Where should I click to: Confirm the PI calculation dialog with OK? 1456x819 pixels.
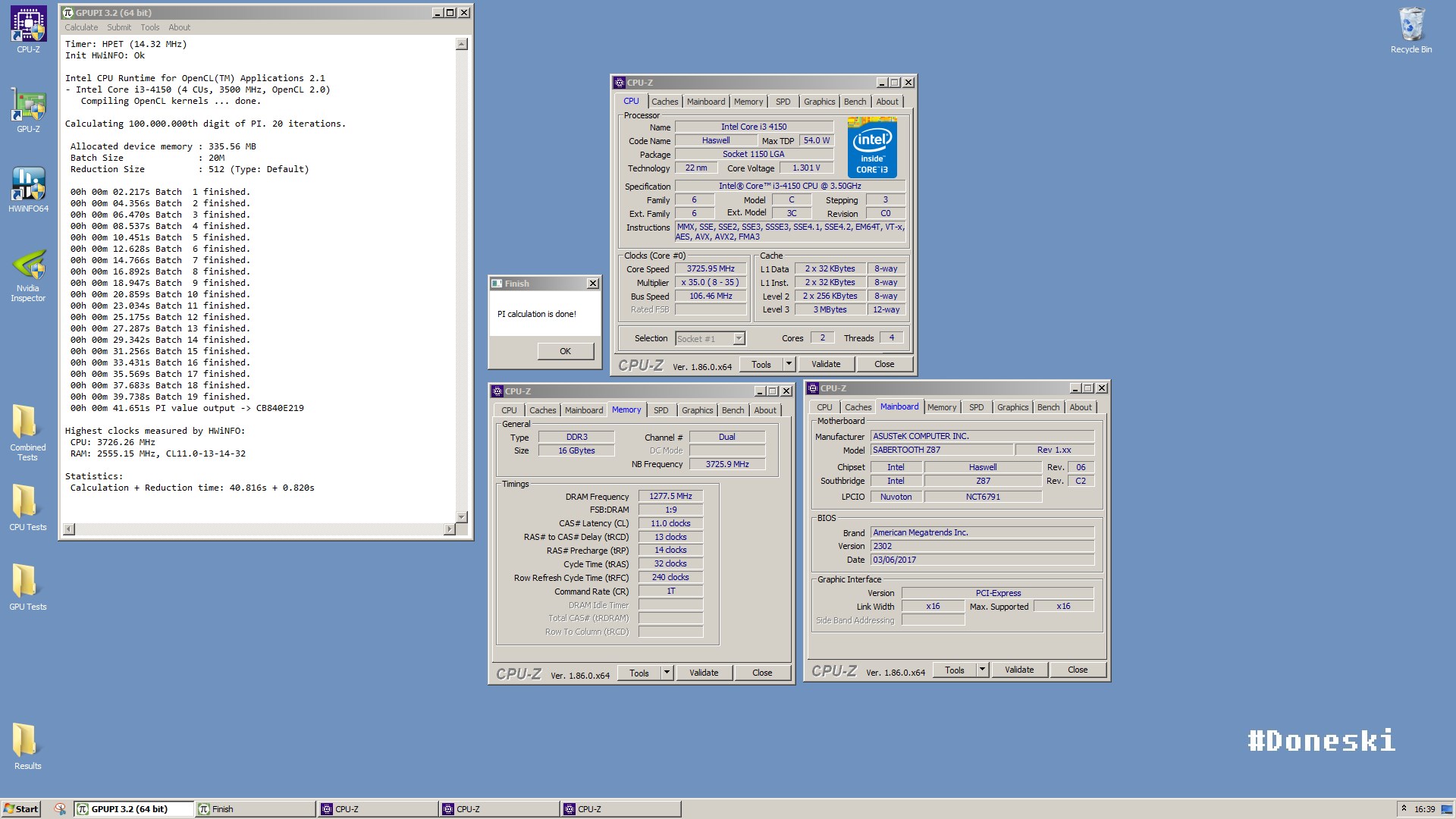(565, 351)
